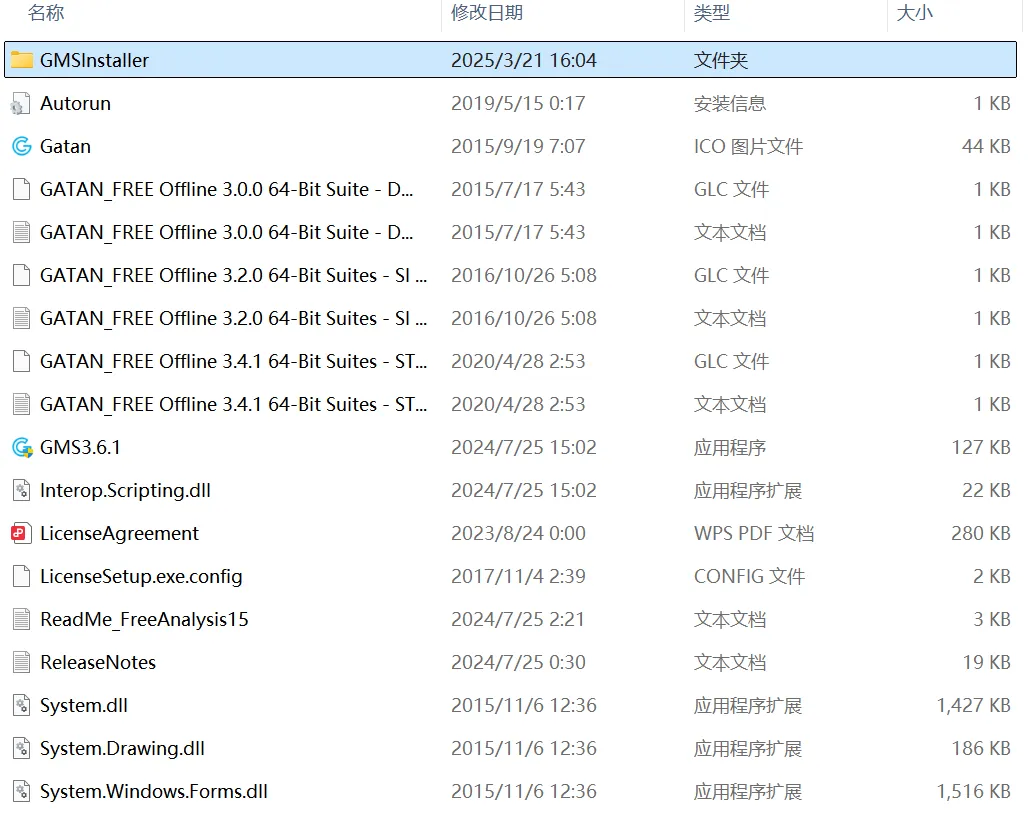Click the date 2024/7/25 2:21
This screenshot has width=1033, height=824.
click(x=518, y=619)
